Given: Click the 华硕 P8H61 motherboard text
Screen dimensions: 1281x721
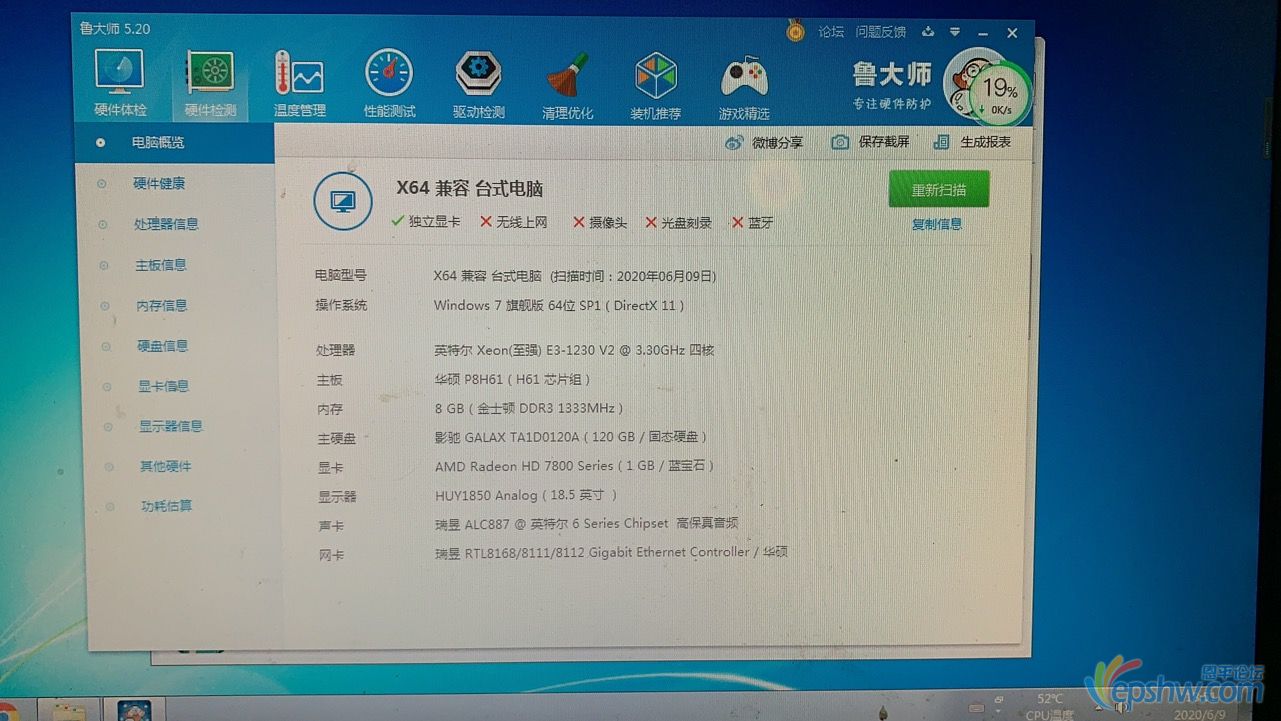Looking at the screenshot, I should pyautogui.click(x=513, y=380).
